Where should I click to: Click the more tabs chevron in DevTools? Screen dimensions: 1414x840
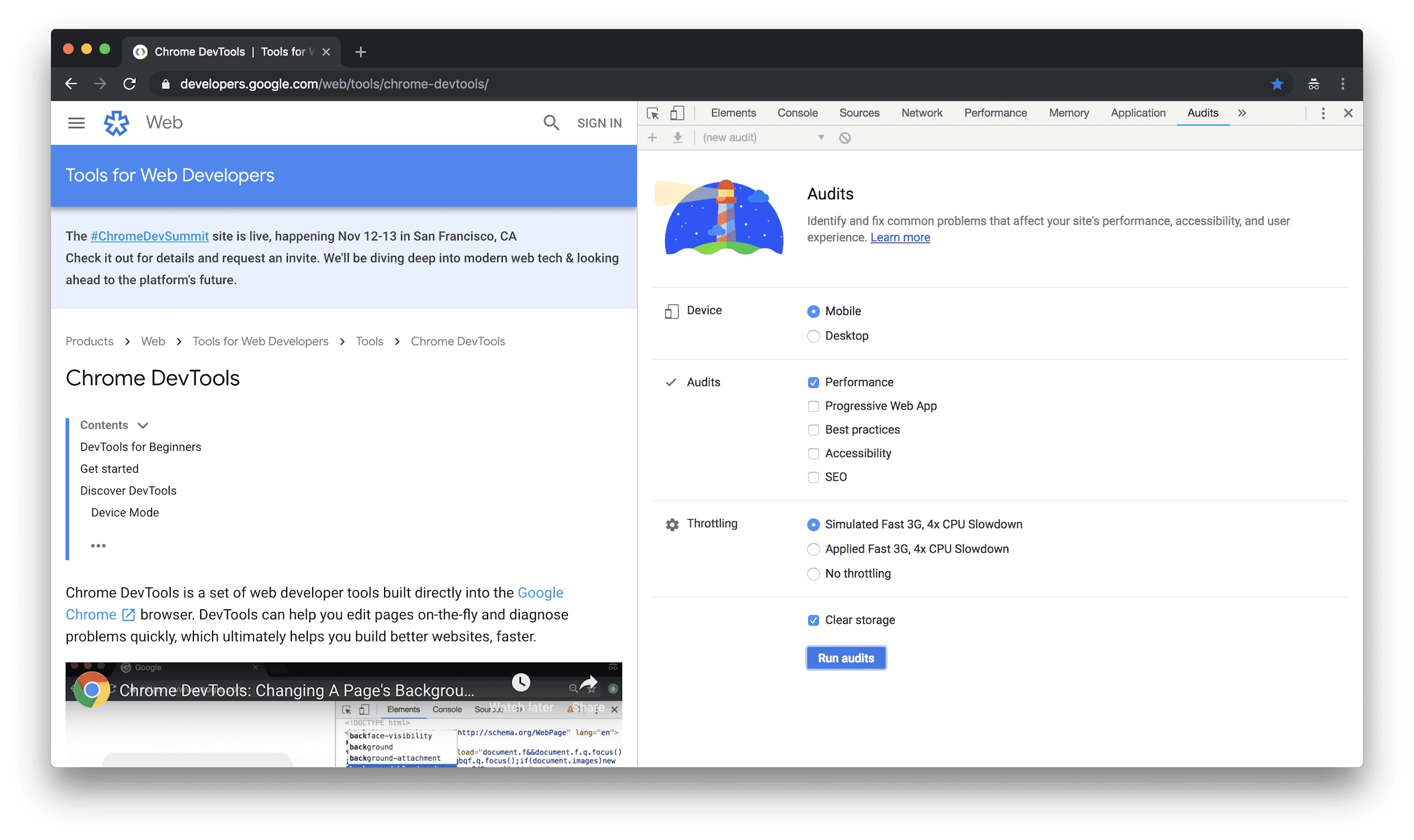[x=1242, y=112]
